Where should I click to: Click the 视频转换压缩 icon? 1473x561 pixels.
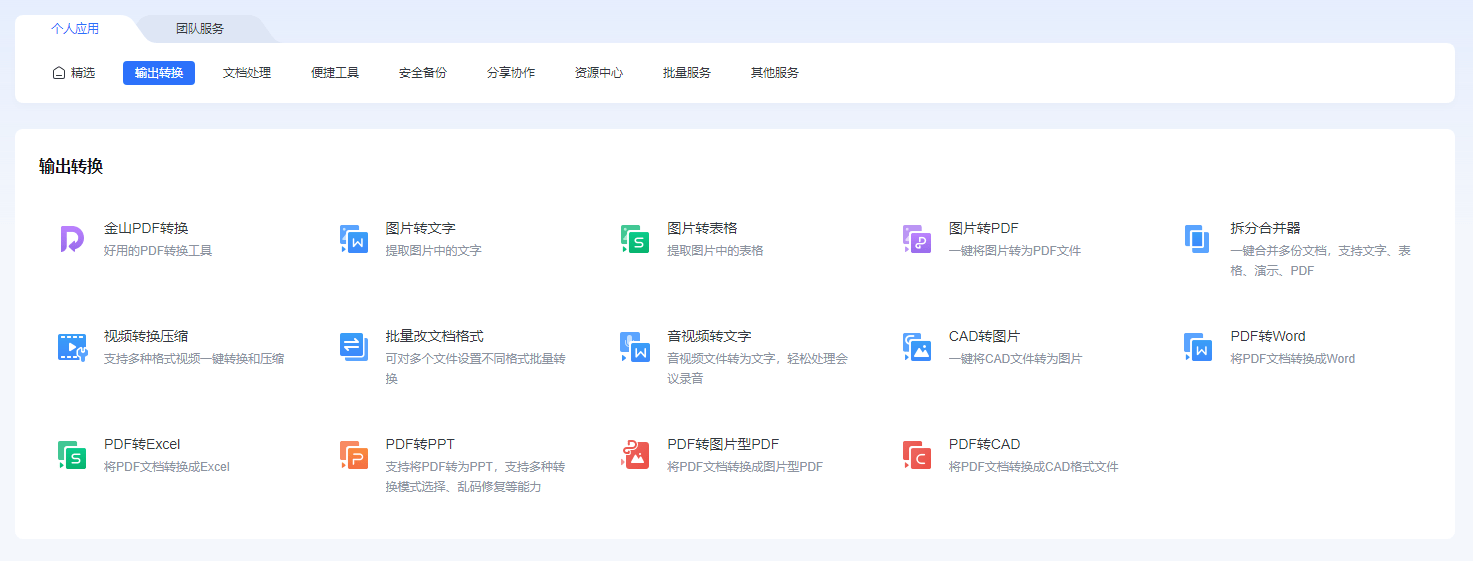pyautogui.click(x=72, y=347)
